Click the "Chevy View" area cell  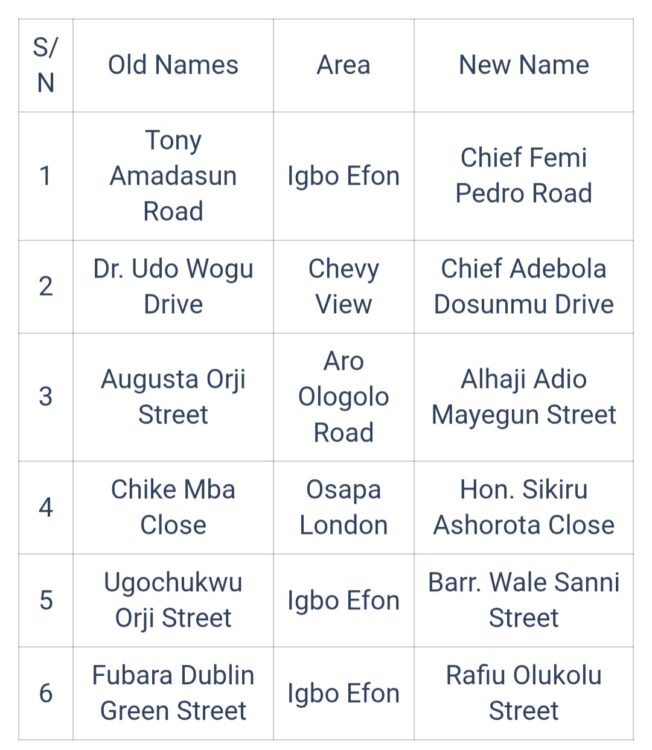[343, 286]
